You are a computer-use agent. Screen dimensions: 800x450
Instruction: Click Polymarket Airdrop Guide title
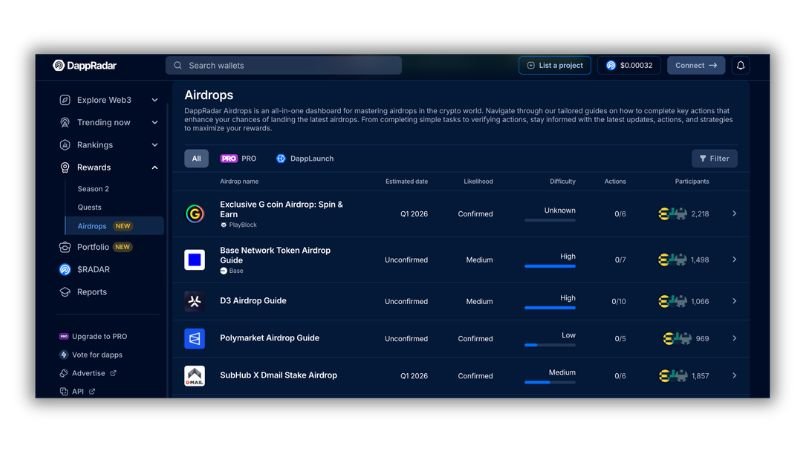click(269, 338)
